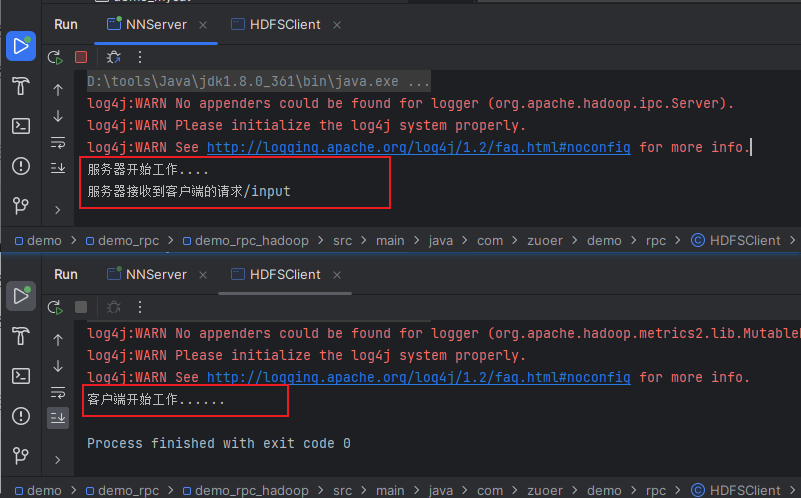Toggle soft-wrap in the upper console gutter
Screen dimensions: 801x498
[x=58, y=142]
